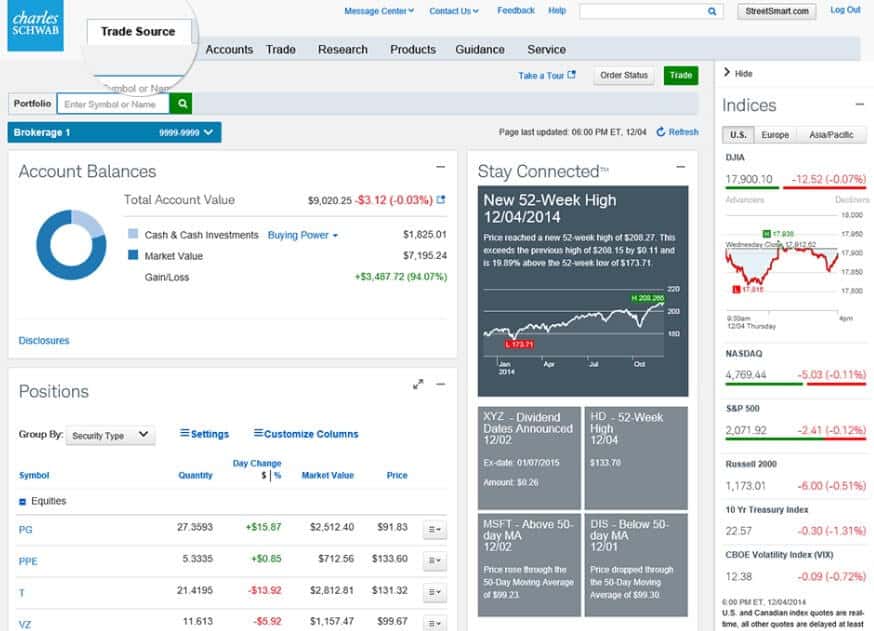The image size is (874, 631).
Task: Toggle Day Change to dollar view
Action: pos(264,475)
